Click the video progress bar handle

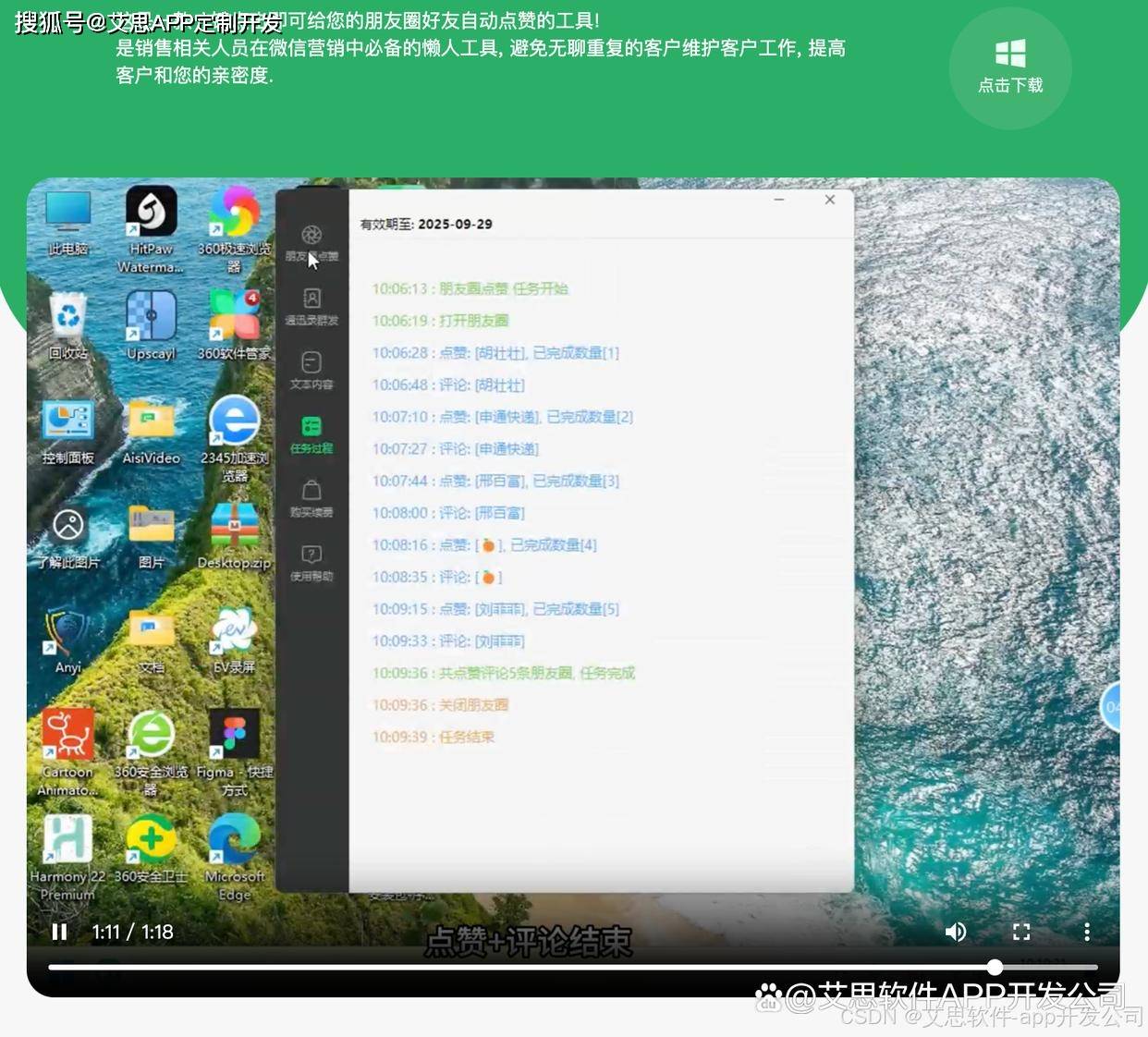click(995, 967)
